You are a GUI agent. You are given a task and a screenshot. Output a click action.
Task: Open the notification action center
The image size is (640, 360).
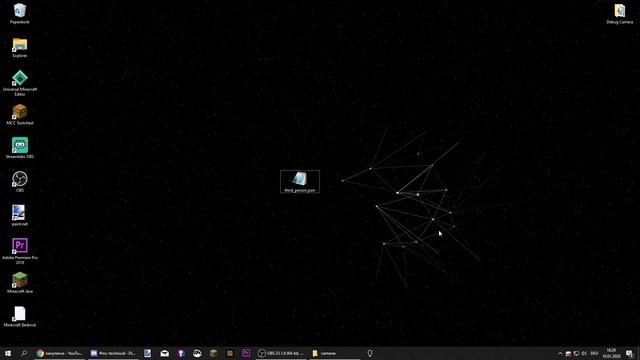[629, 353]
